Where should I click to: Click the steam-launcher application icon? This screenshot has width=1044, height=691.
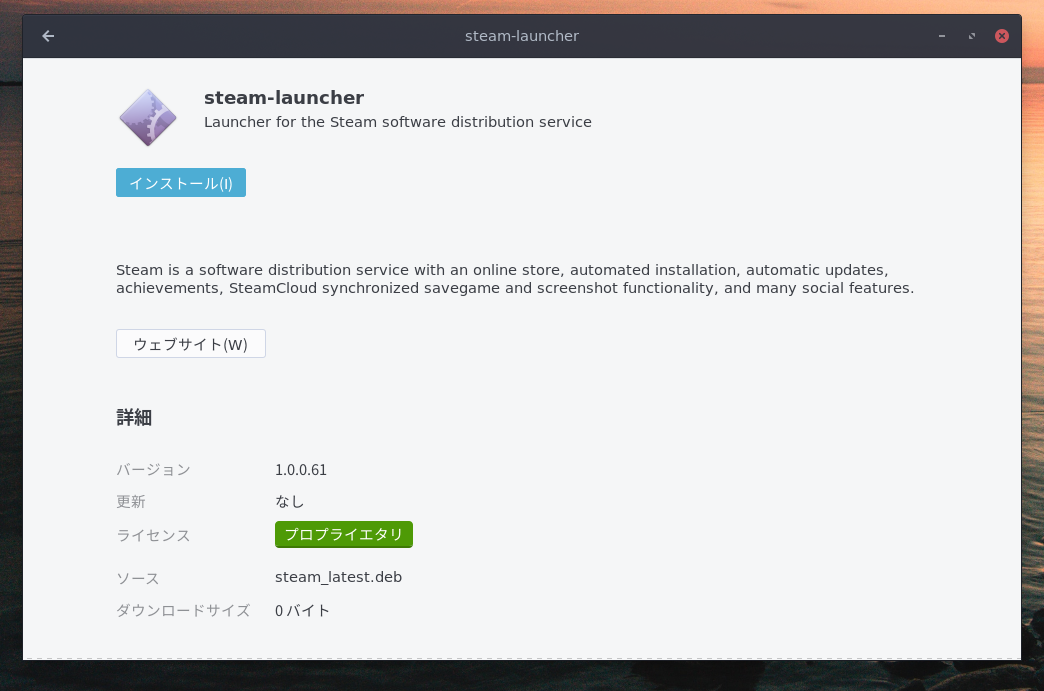coord(147,116)
